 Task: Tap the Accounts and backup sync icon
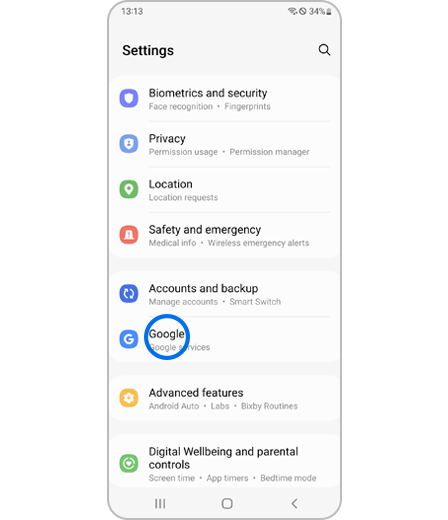pos(129,294)
